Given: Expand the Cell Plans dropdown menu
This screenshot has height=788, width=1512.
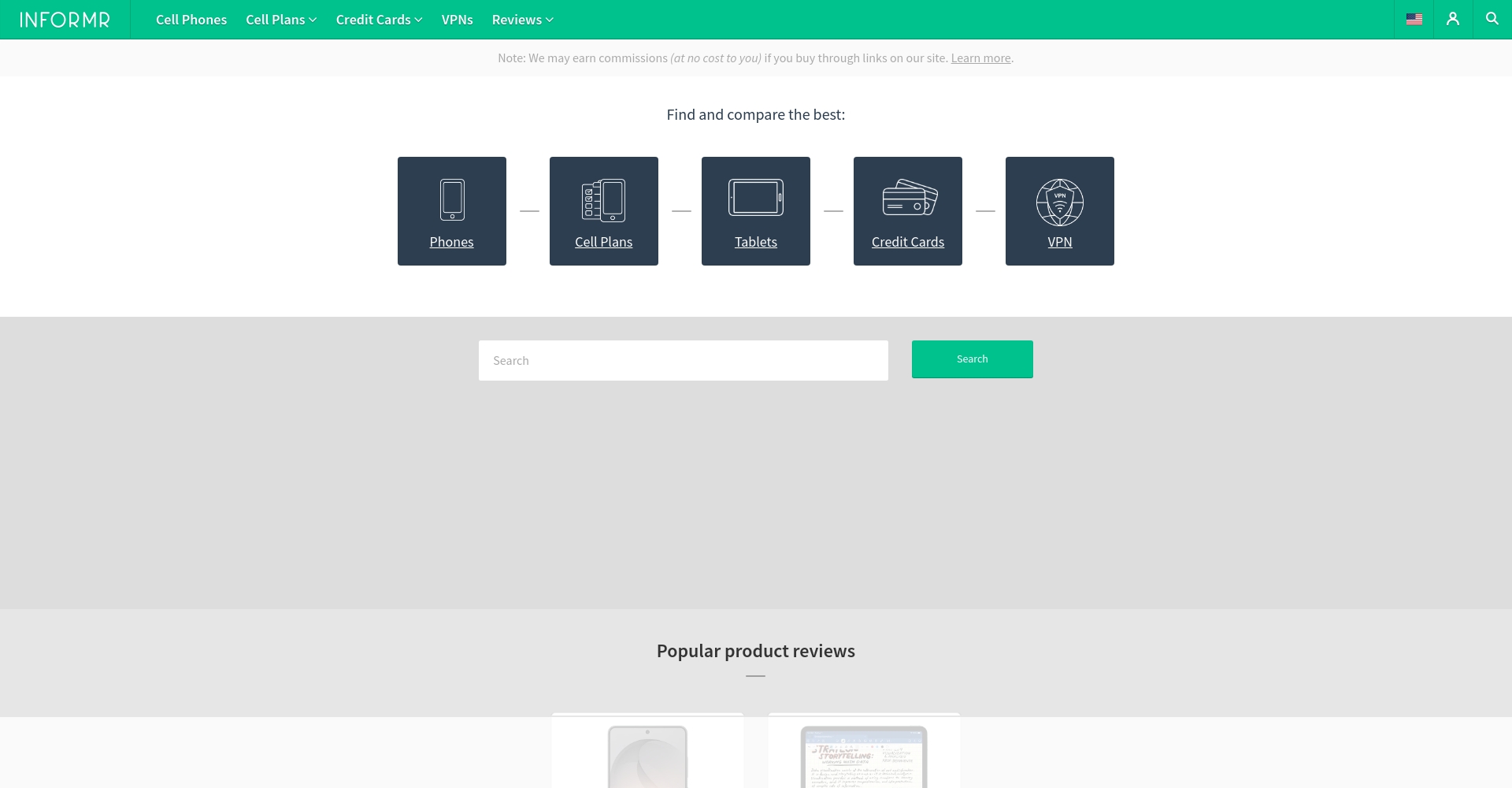Looking at the screenshot, I should tap(280, 20).
